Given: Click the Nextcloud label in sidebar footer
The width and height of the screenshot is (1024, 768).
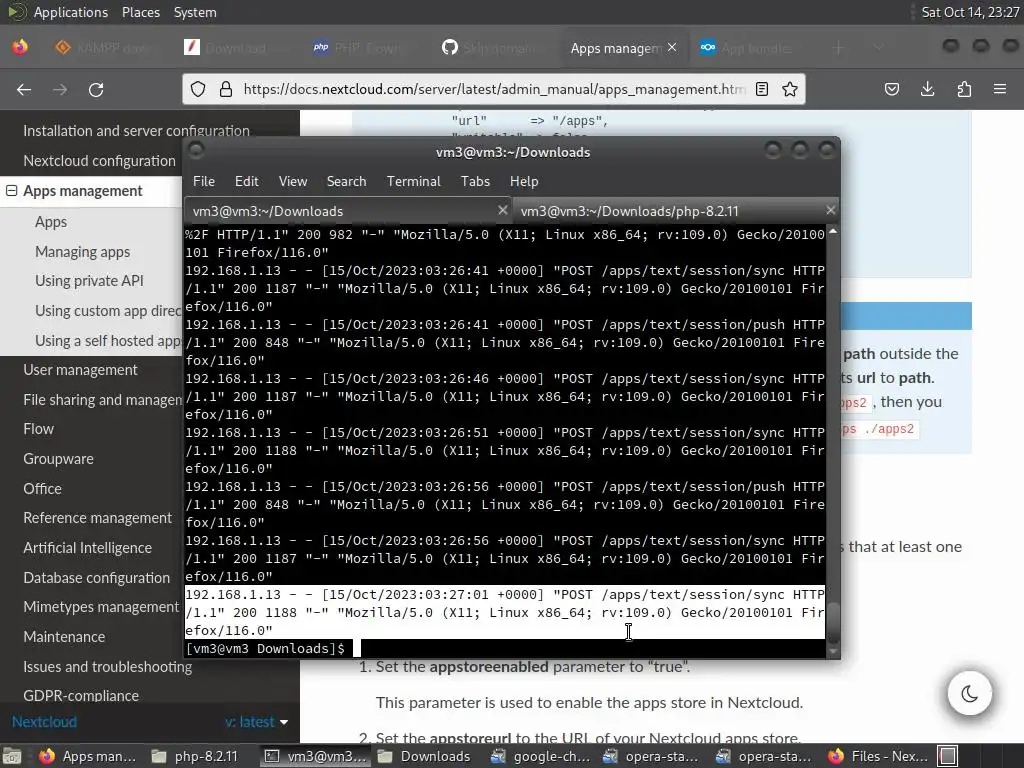Looking at the screenshot, I should (44, 722).
